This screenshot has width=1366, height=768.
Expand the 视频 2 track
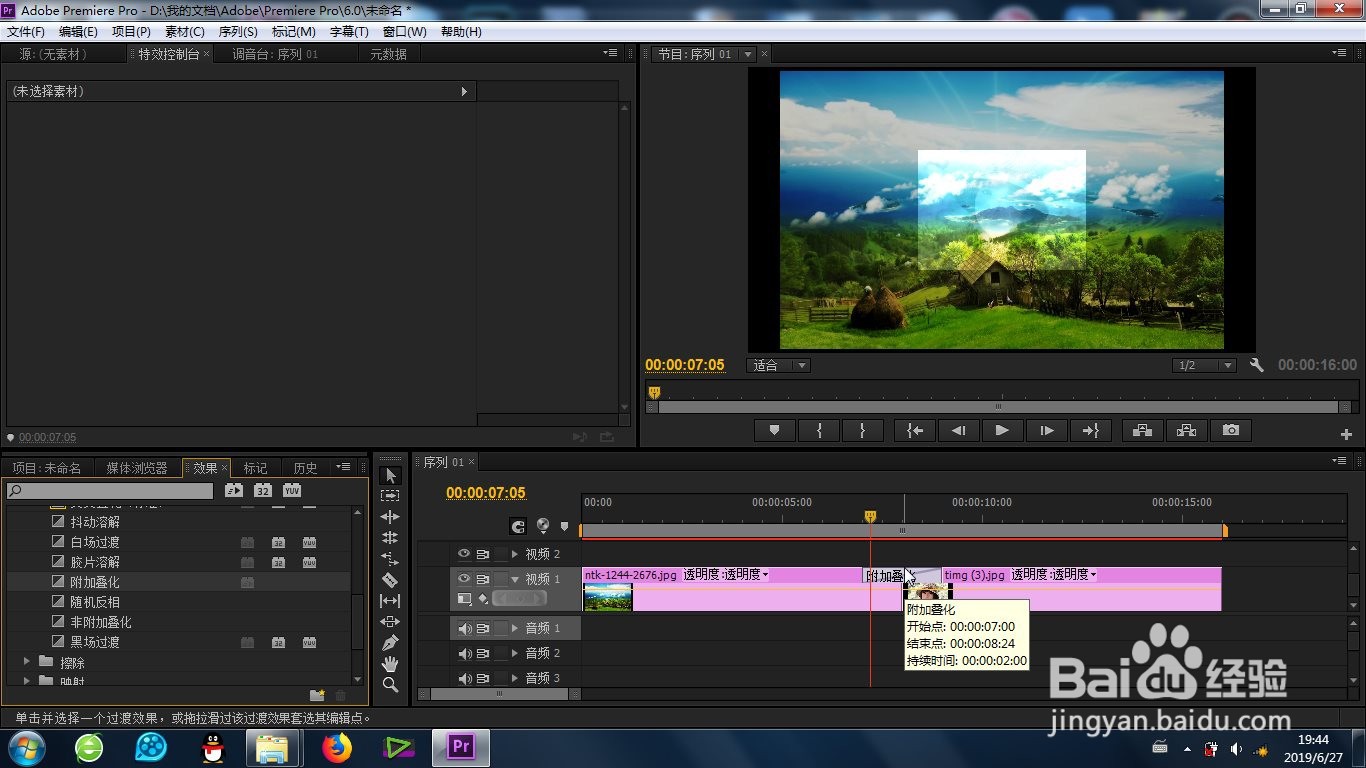(516, 553)
